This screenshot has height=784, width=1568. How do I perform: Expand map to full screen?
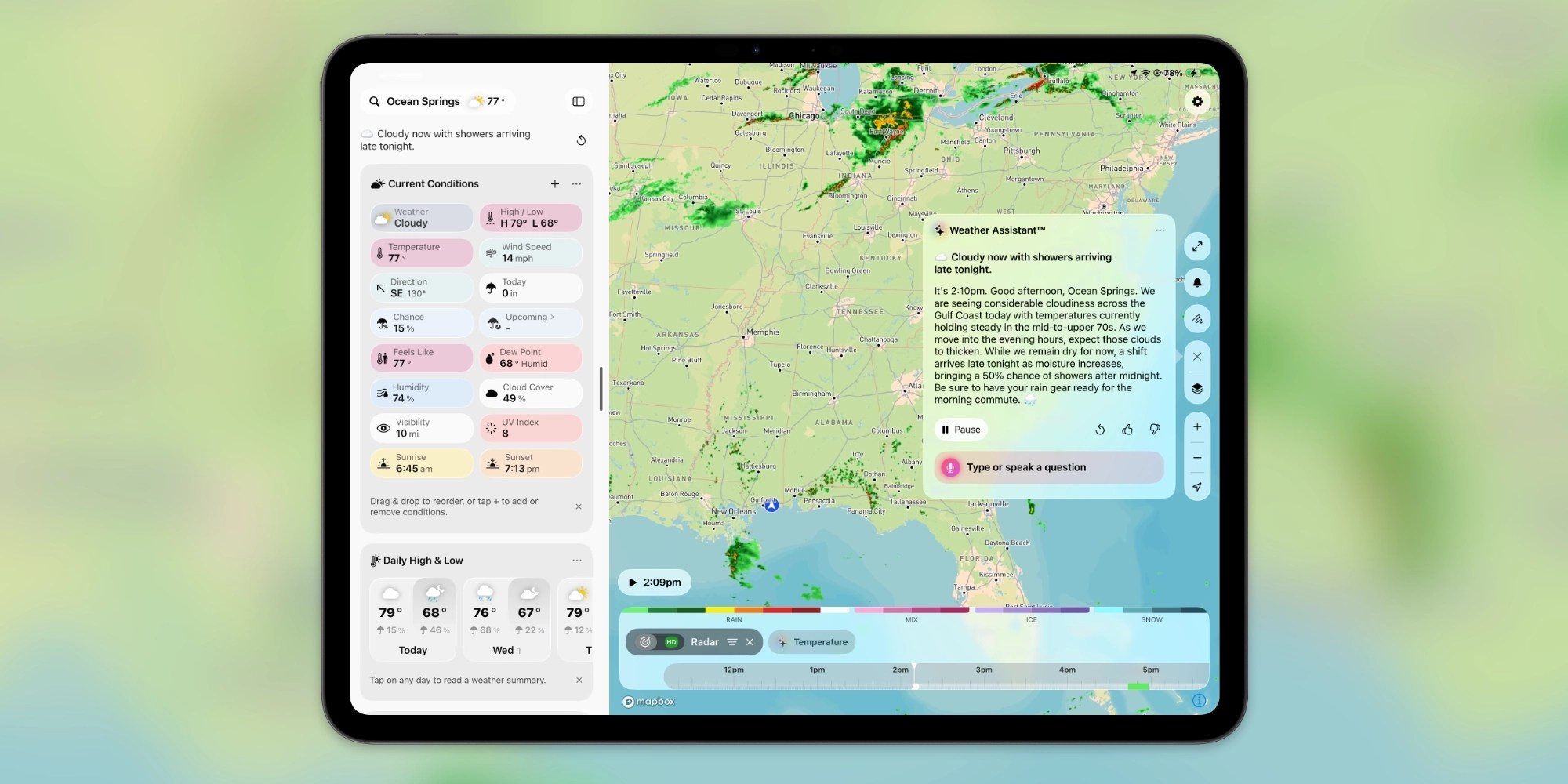click(1197, 246)
